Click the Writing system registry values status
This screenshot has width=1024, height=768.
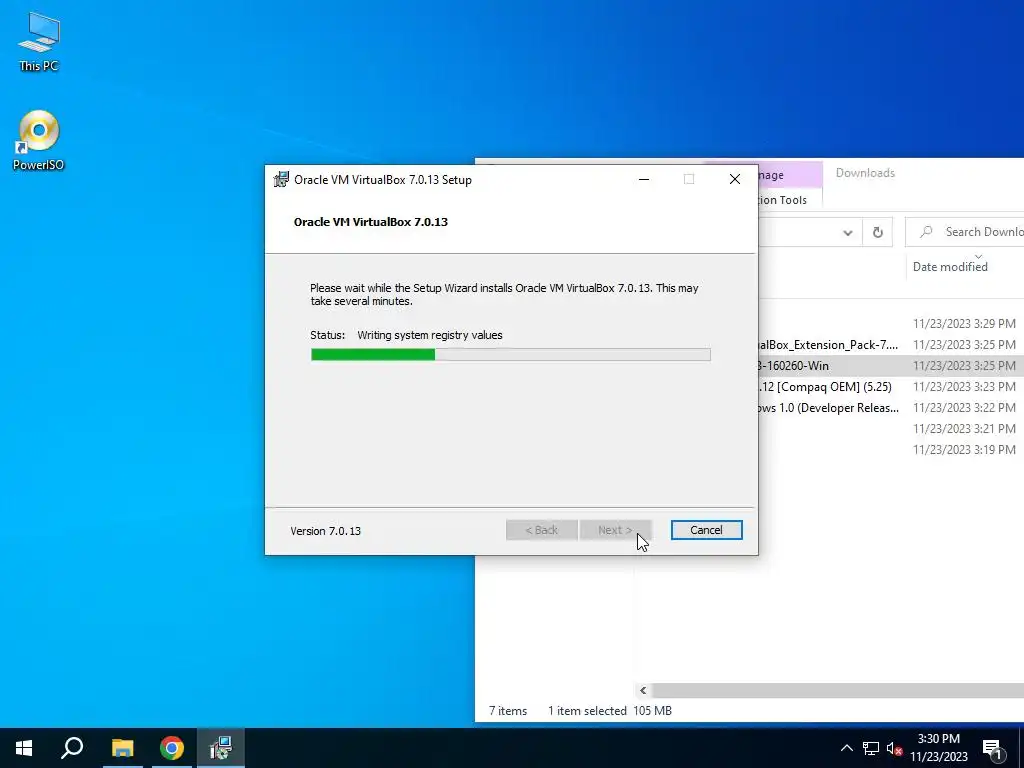point(430,335)
